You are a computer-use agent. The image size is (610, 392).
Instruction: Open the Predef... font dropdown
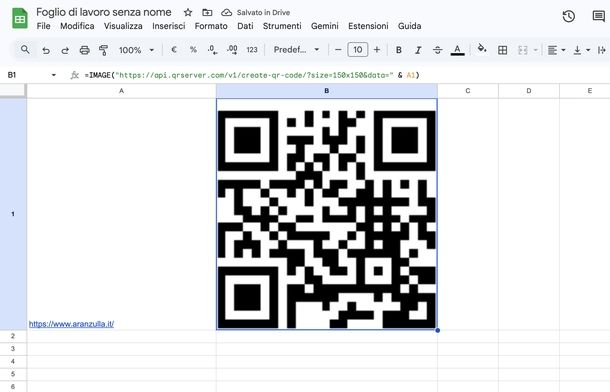point(296,50)
